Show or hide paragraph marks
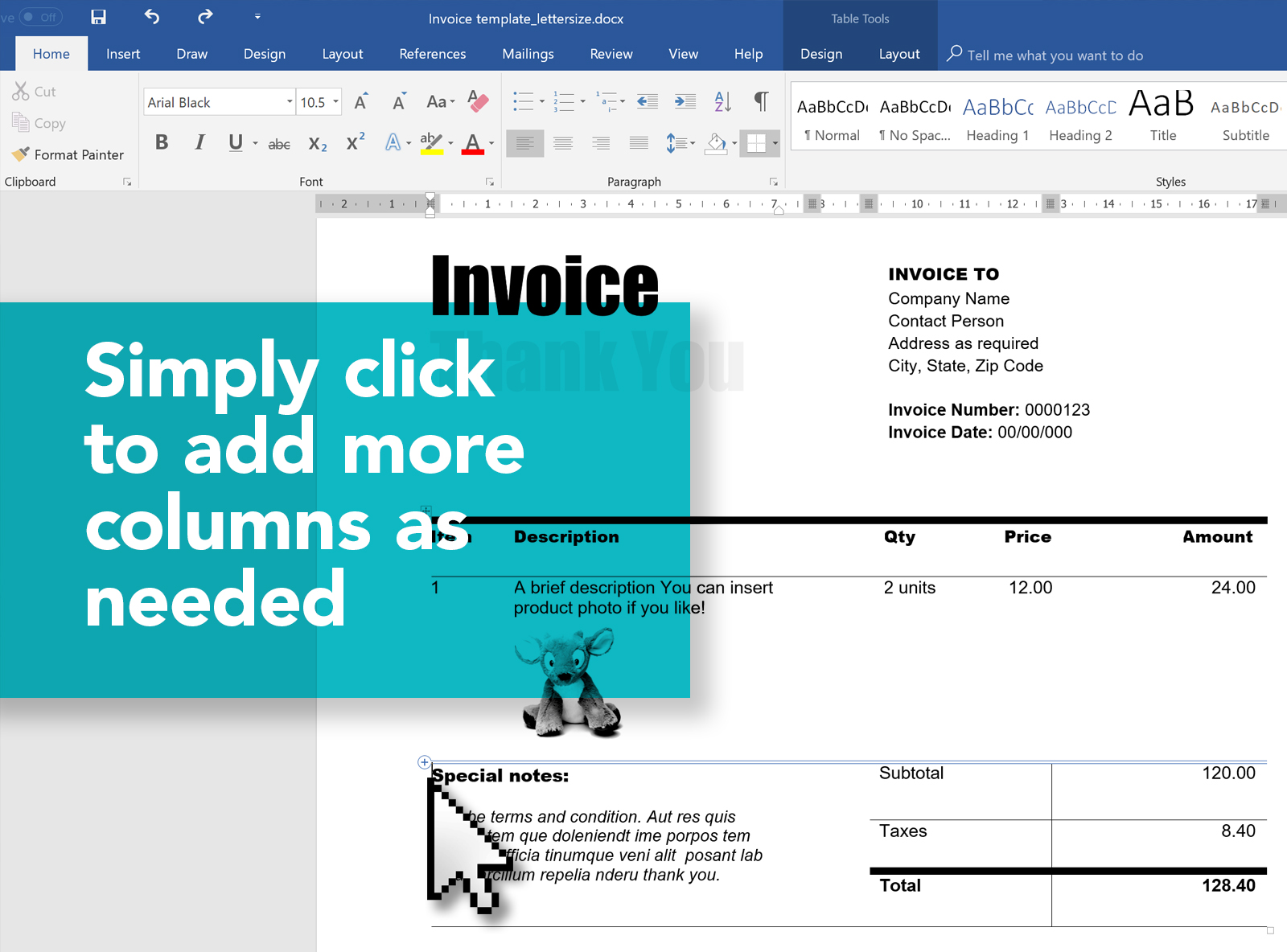The width and height of the screenshot is (1287, 952). (x=761, y=101)
